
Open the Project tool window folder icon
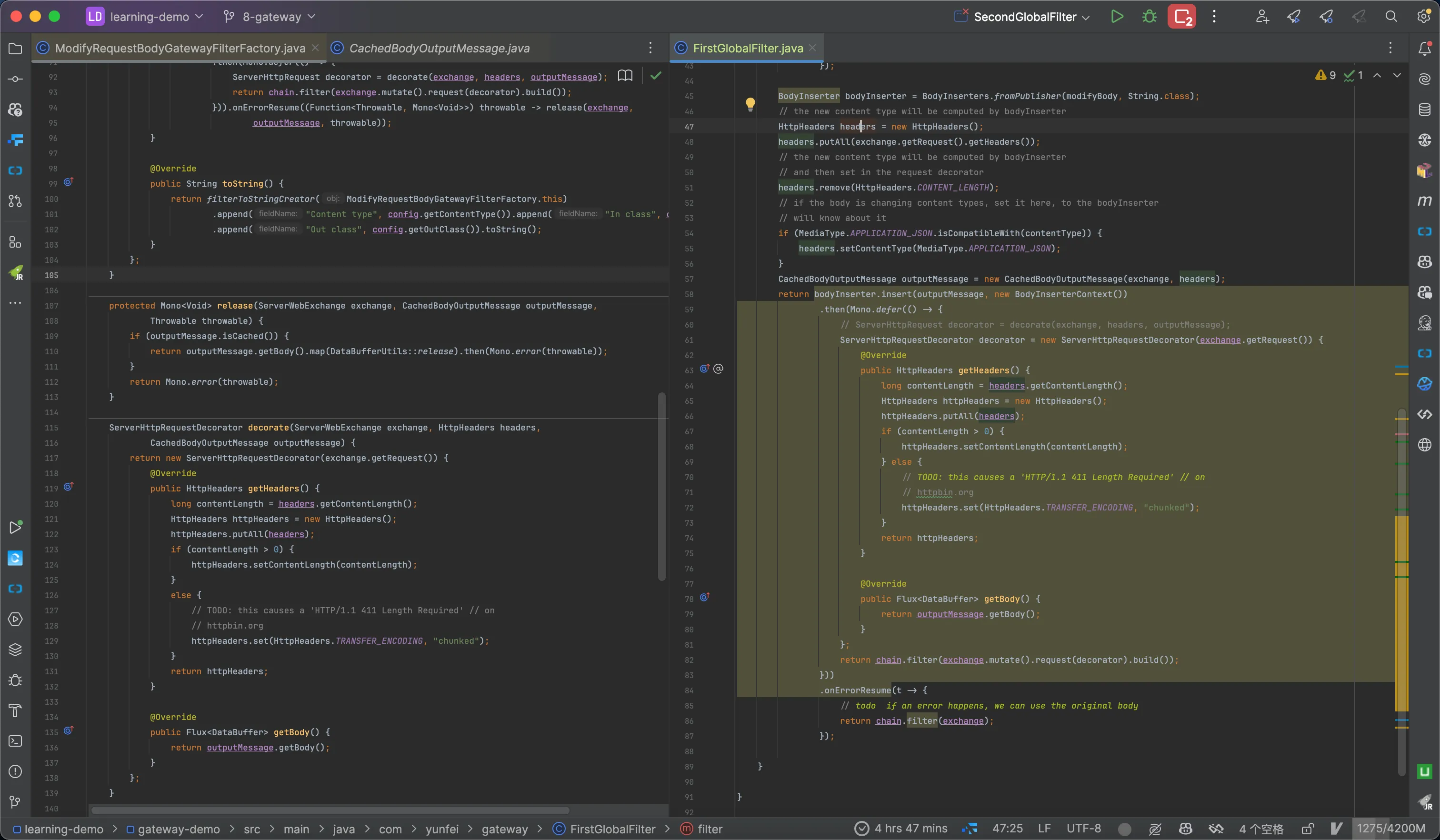[15, 49]
